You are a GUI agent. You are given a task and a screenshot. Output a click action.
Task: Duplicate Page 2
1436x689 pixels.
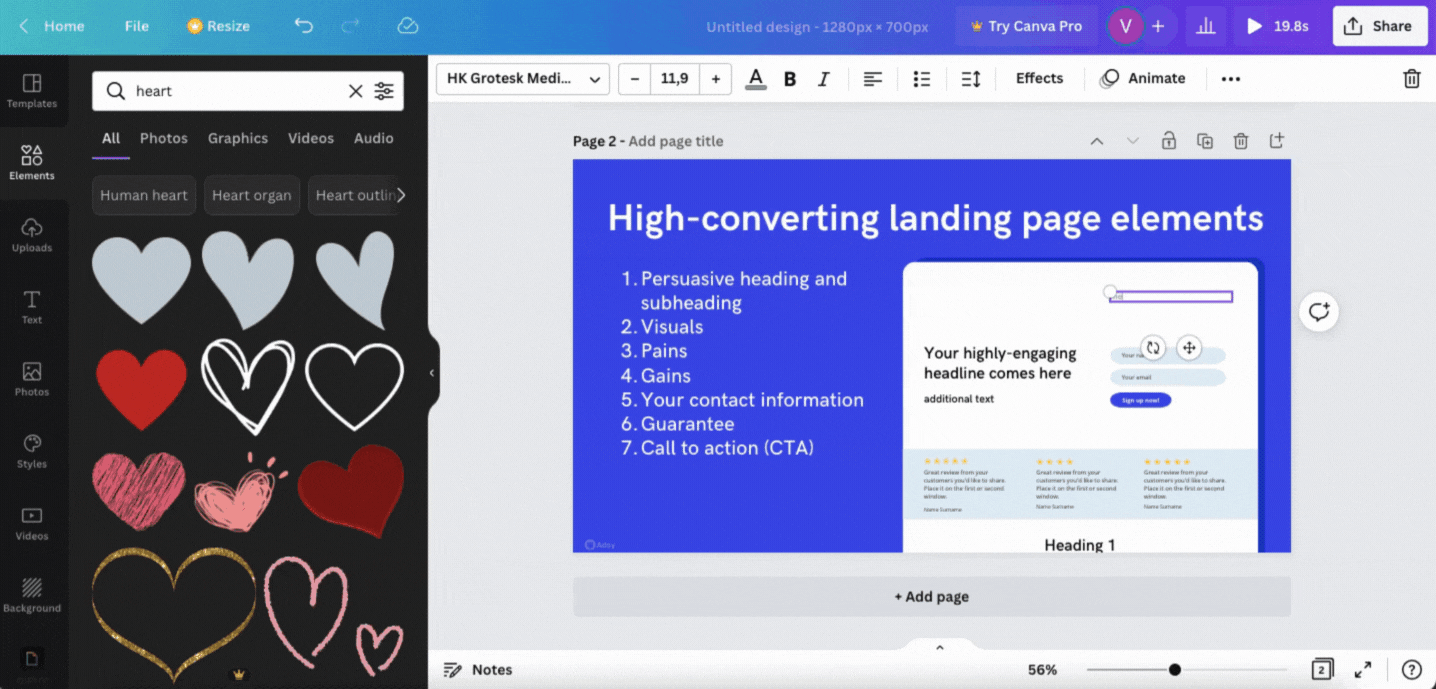pos(1205,141)
